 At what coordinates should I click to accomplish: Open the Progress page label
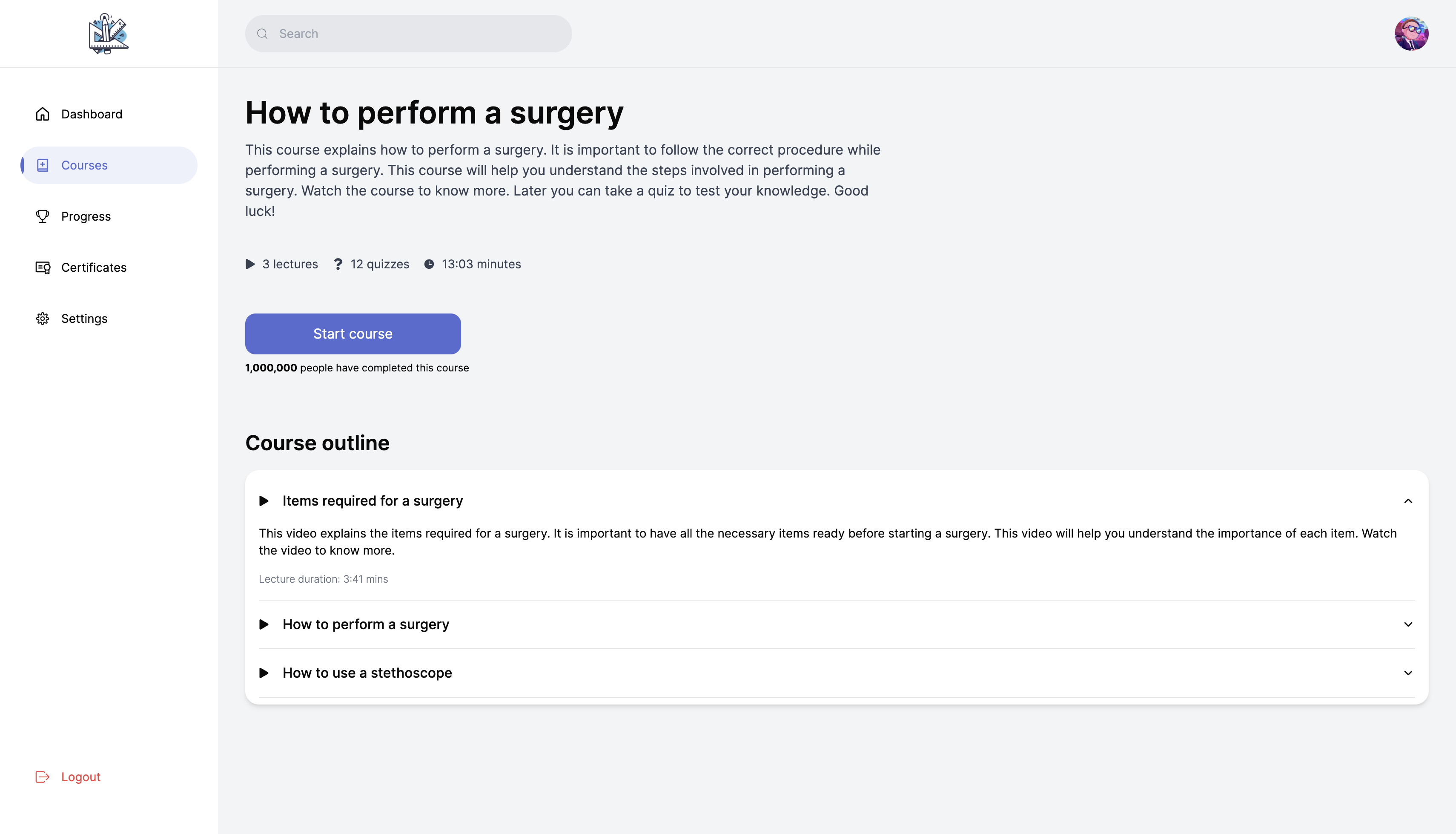pyautogui.click(x=86, y=216)
